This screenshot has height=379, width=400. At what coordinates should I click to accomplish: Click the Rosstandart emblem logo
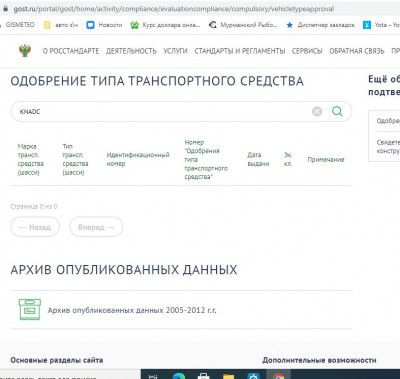(25, 51)
